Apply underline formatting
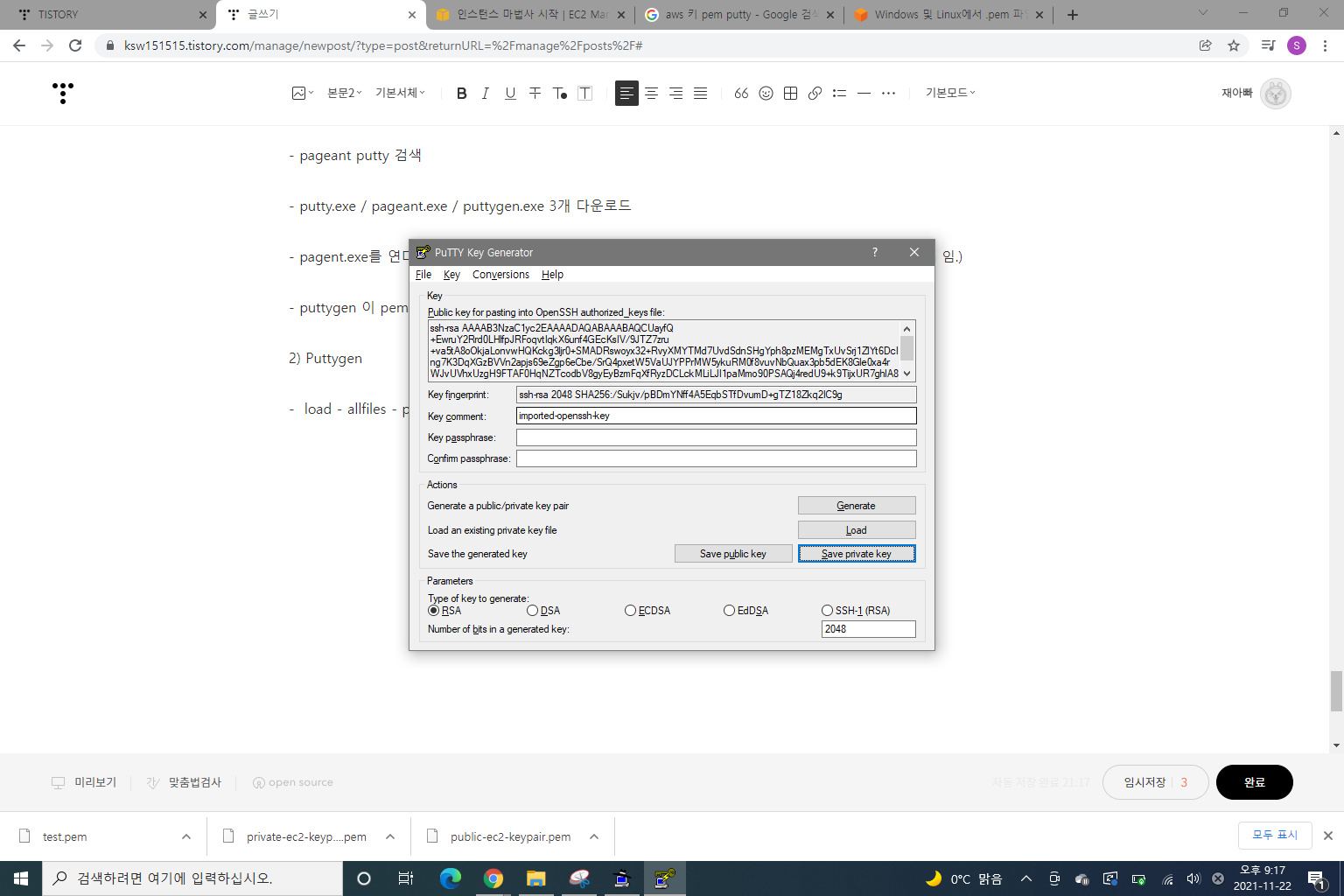This screenshot has height=896, width=1344. coord(510,93)
